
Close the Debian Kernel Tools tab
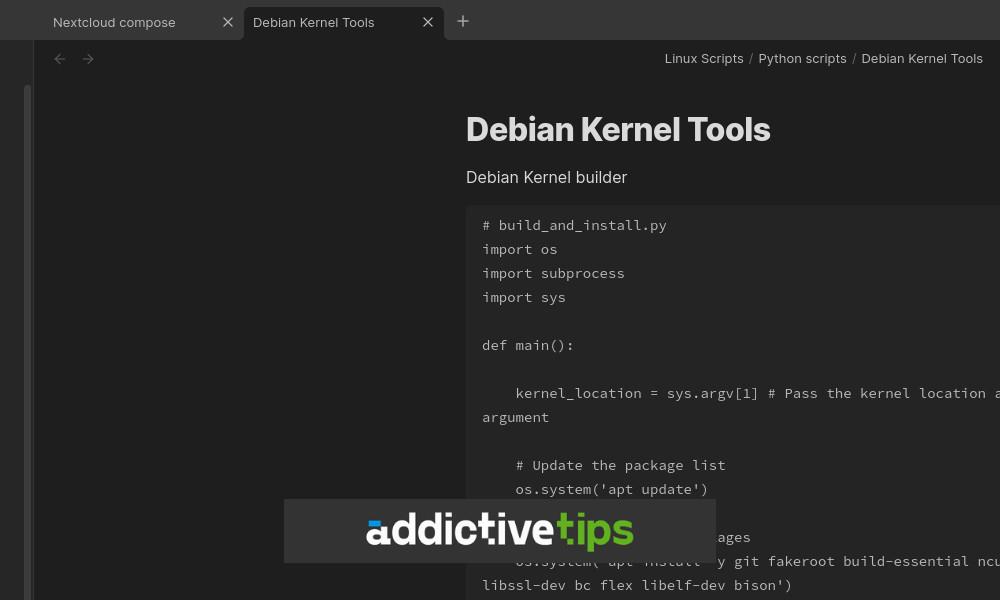428,22
